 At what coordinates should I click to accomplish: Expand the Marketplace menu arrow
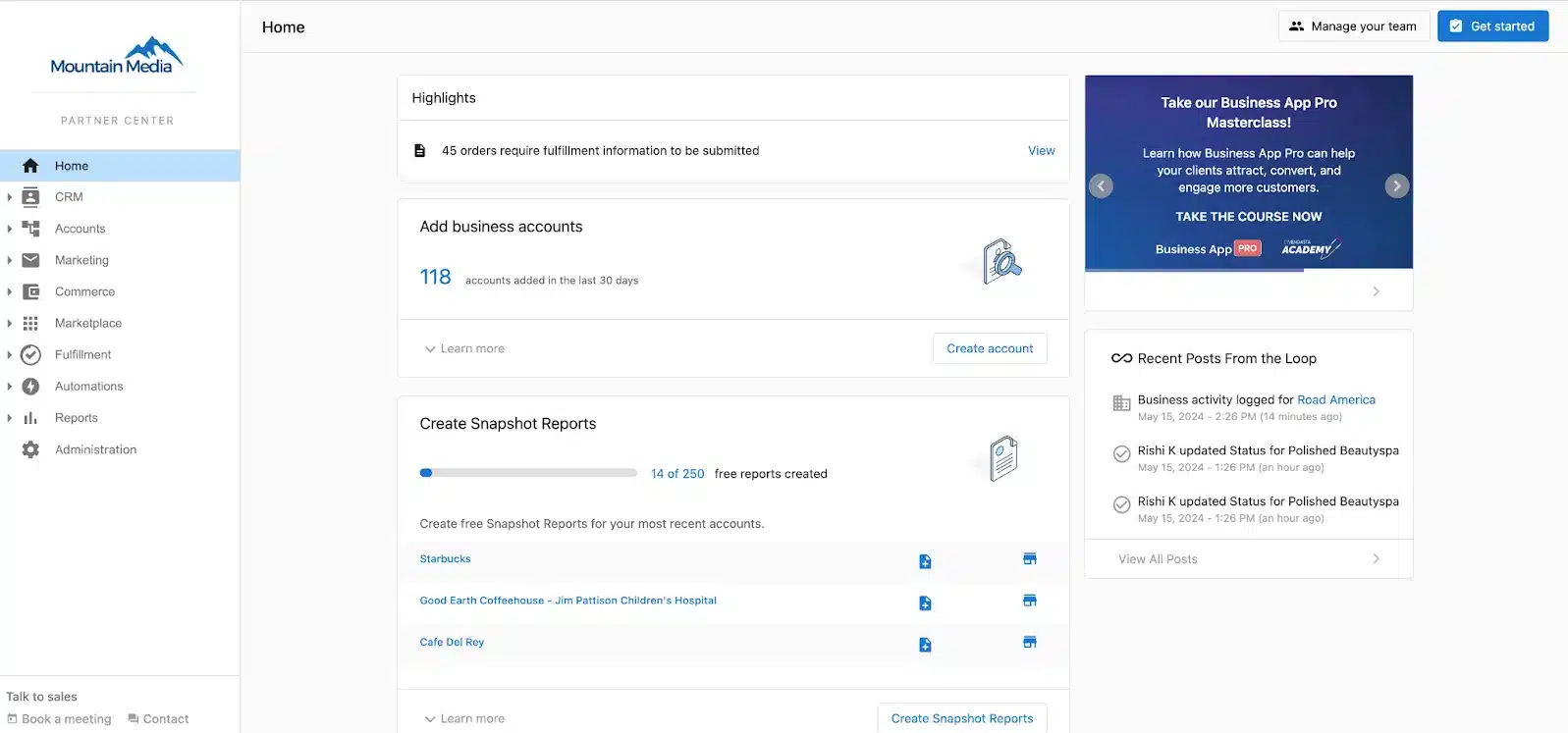pyautogui.click(x=10, y=323)
